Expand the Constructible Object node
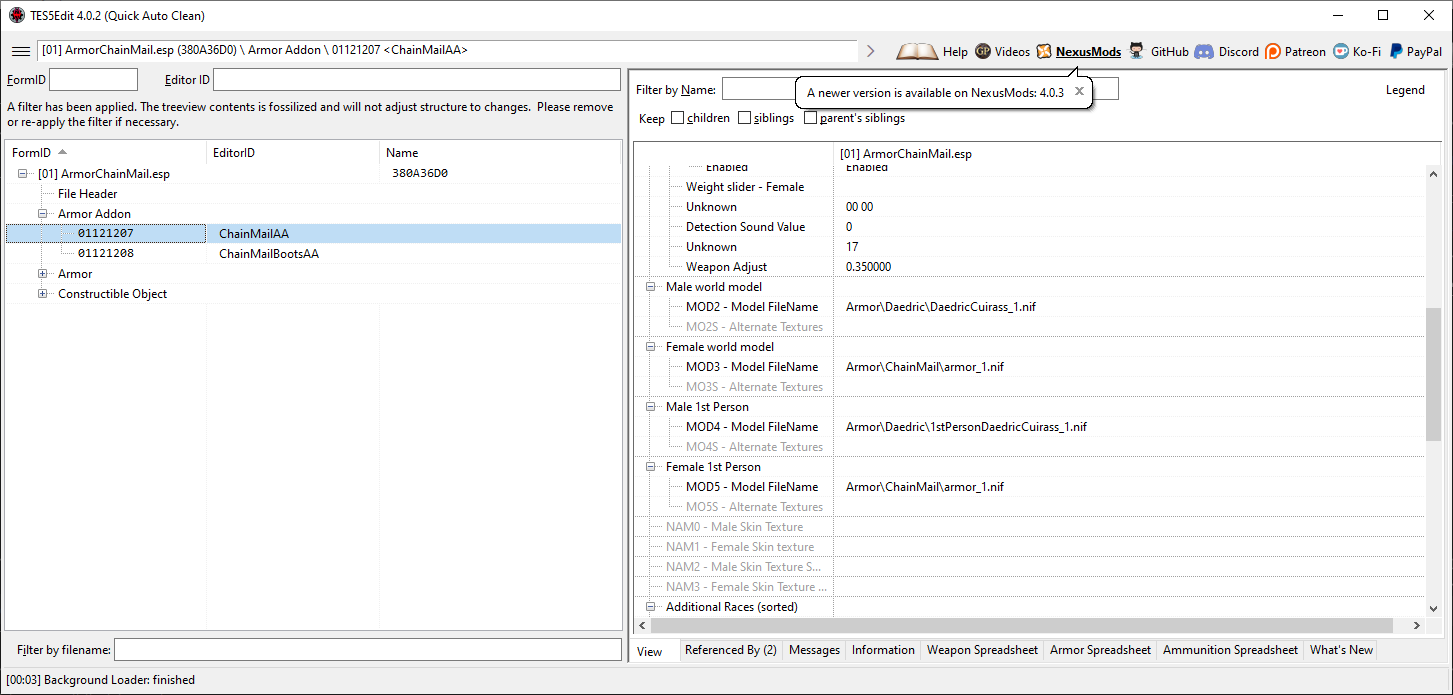The height and width of the screenshot is (695, 1453). tap(43, 294)
